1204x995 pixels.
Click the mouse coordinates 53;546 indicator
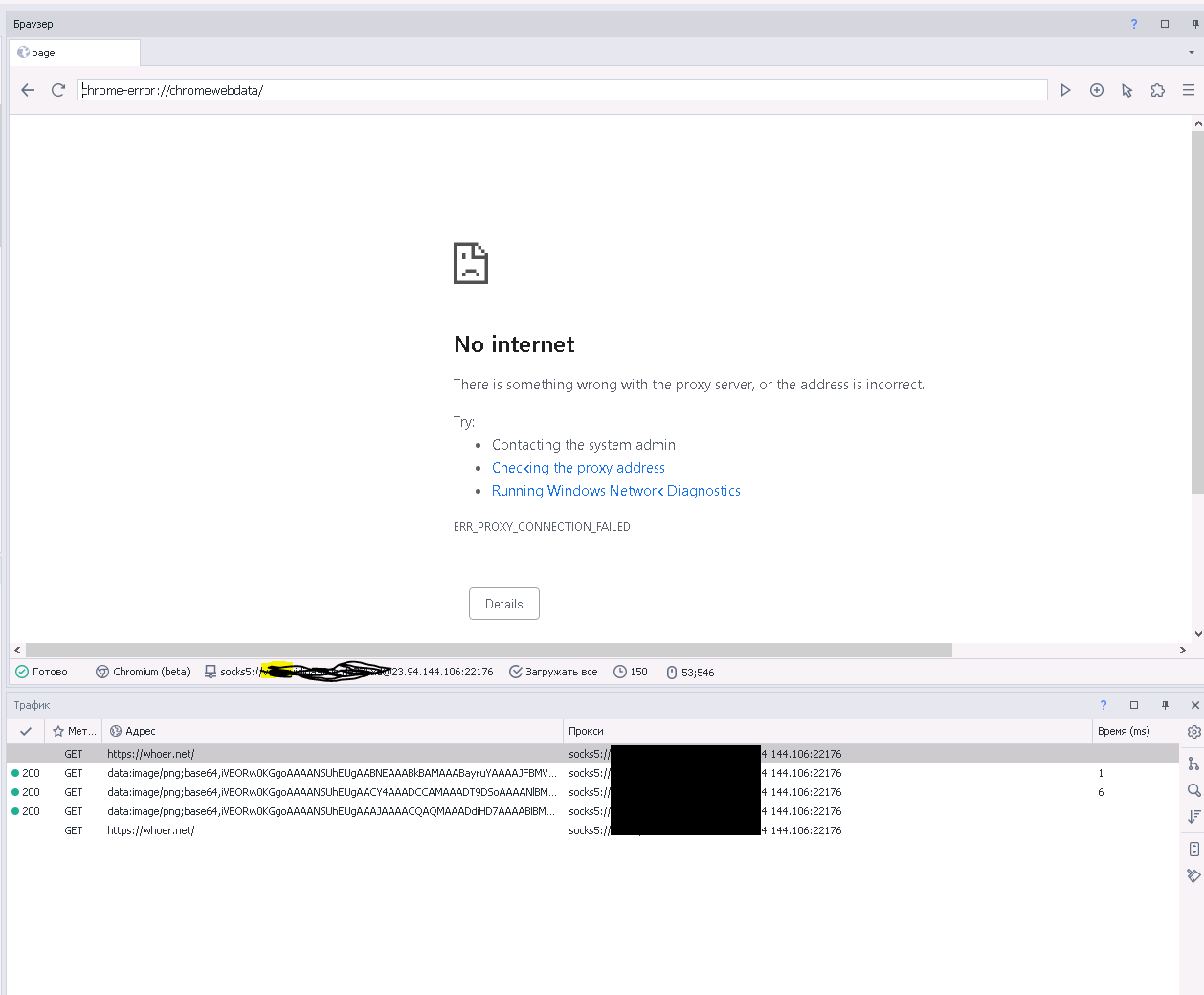(x=690, y=673)
